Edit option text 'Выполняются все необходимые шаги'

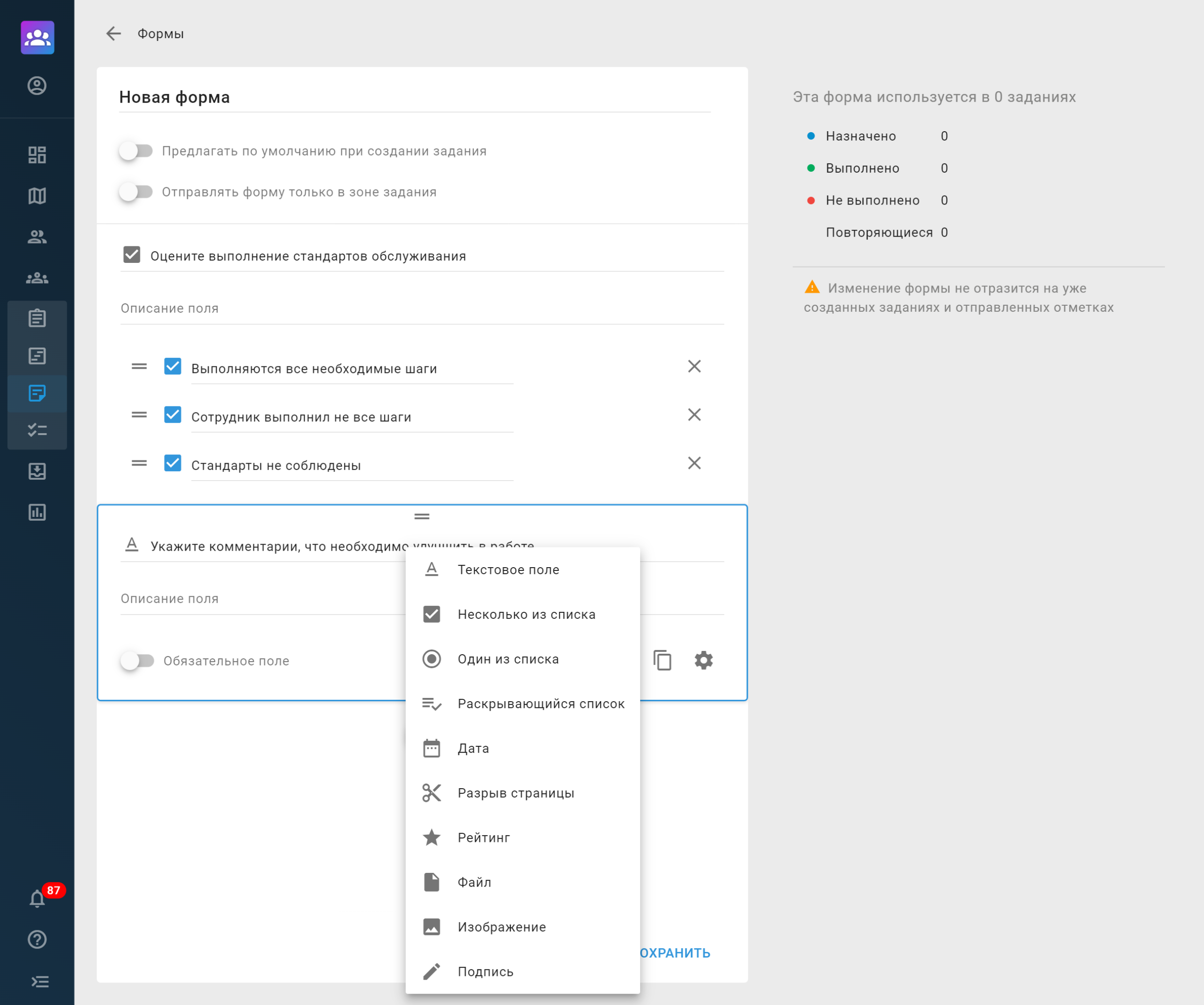[x=352, y=369]
